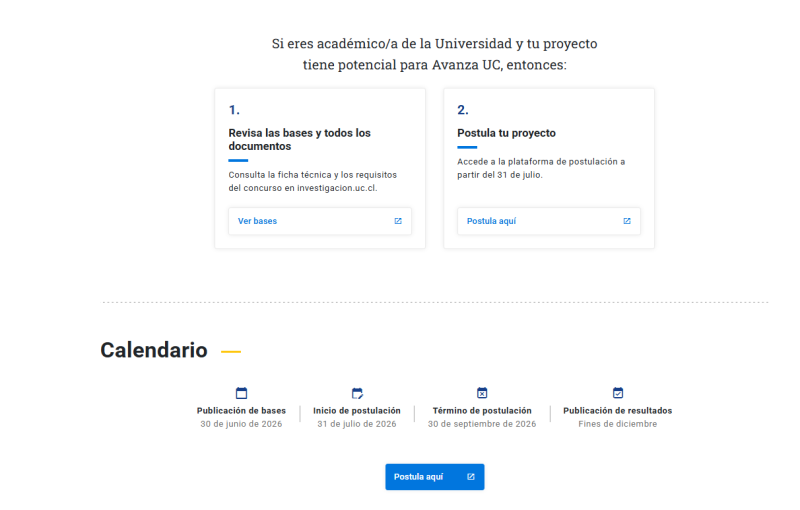
Task: Click the 'Calendario' section heading
Action: [154, 350]
